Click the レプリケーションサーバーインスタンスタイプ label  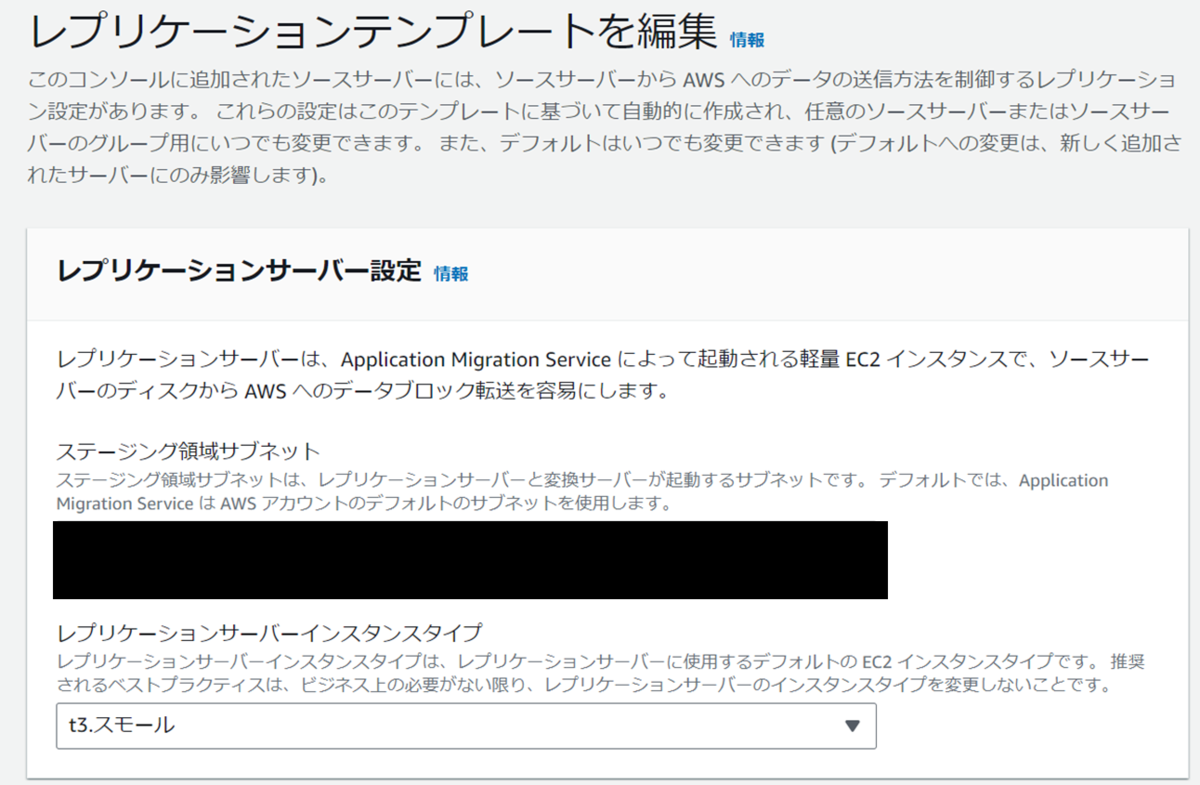(270, 632)
